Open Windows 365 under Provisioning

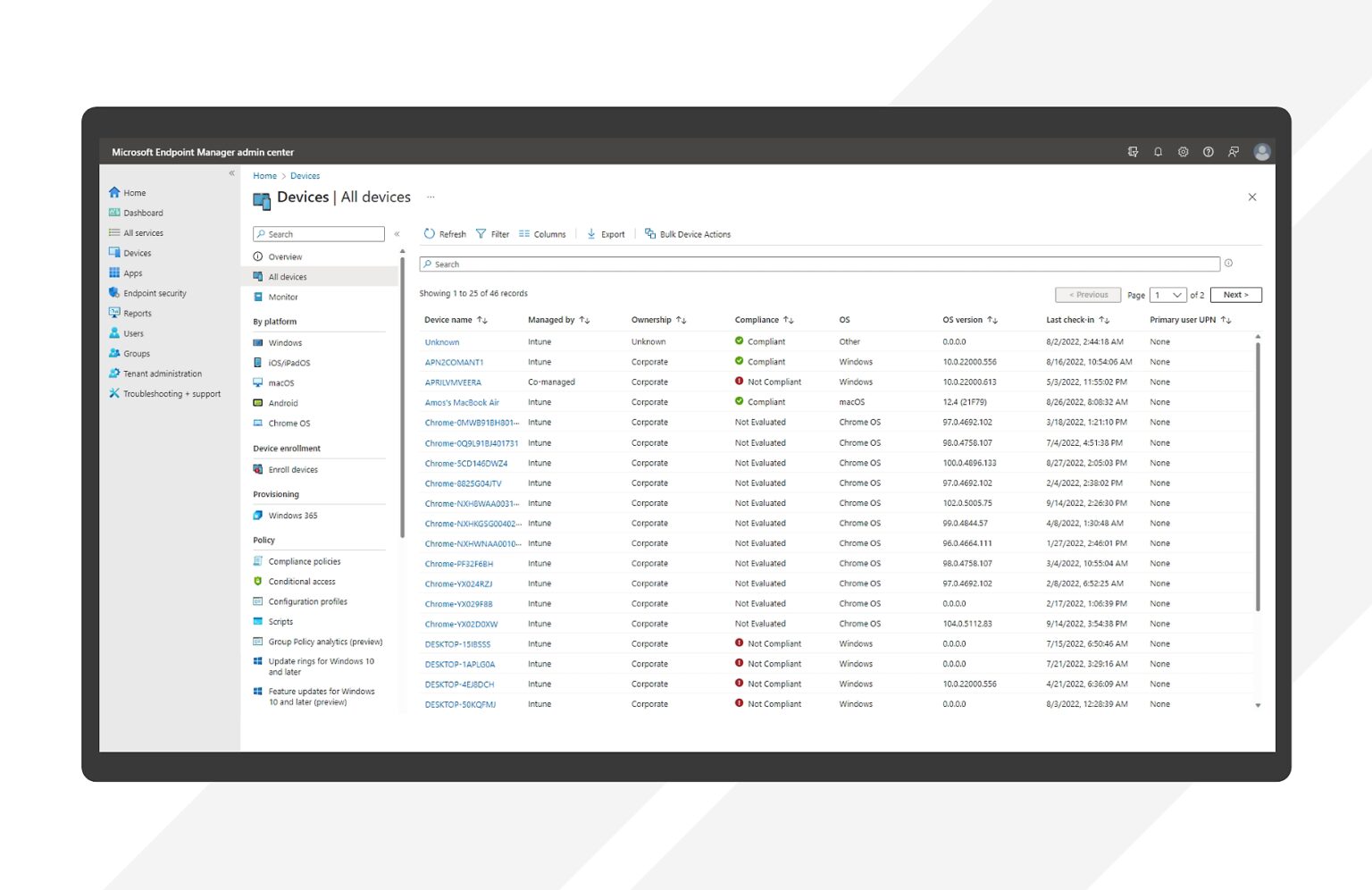[x=293, y=515]
